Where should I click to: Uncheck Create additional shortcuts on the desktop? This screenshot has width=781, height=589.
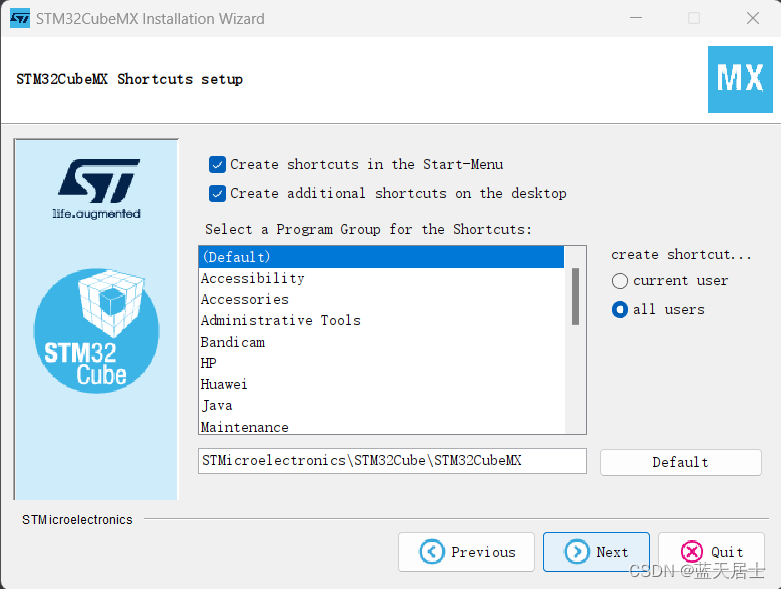click(x=217, y=193)
